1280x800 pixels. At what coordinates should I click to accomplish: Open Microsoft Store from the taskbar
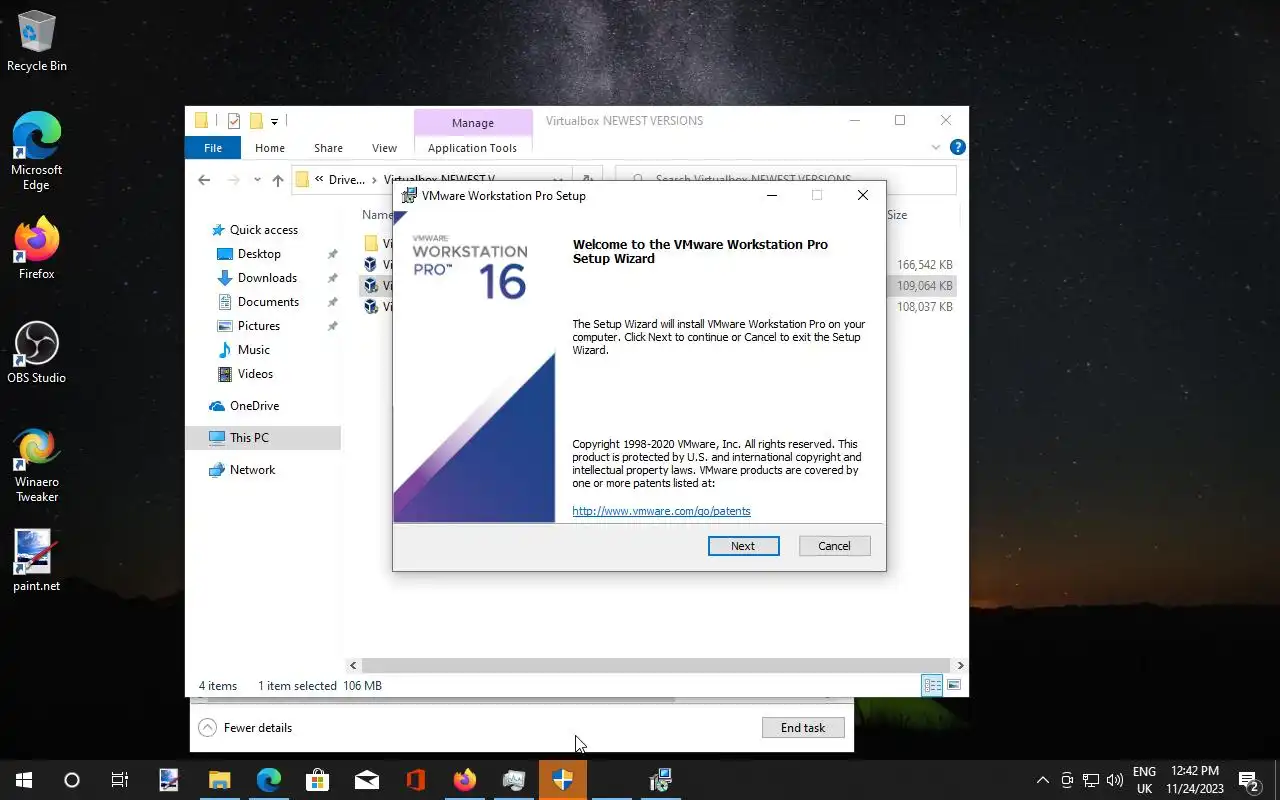click(x=317, y=780)
